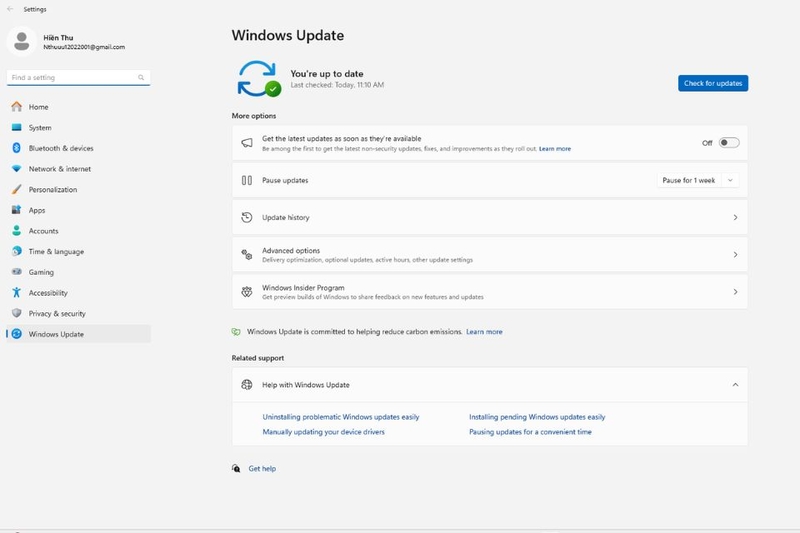Select Personalization in sidebar
The height and width of the screenshot is (533, 800).
79,189
